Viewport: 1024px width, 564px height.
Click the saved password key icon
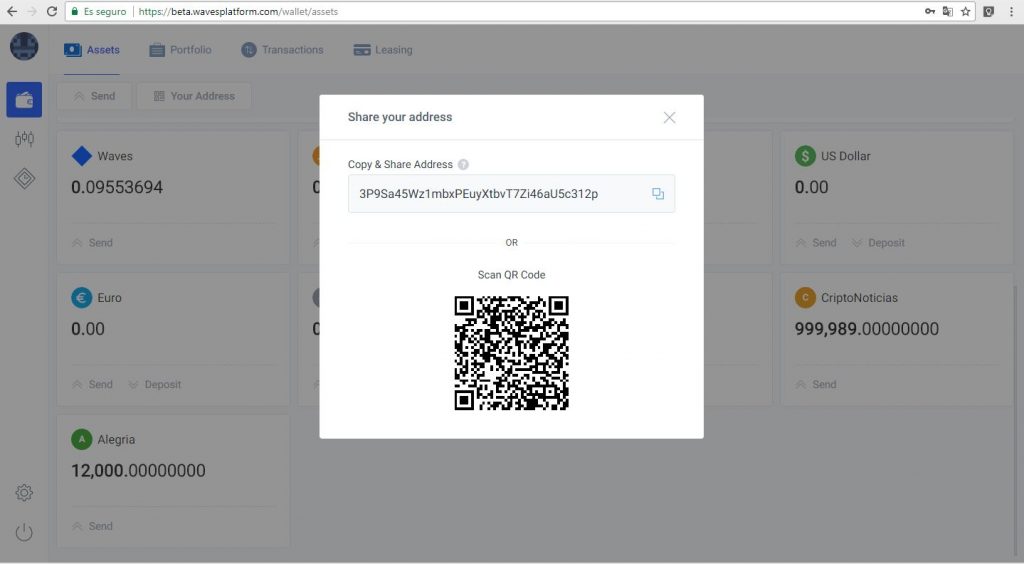tap(930, 11)
